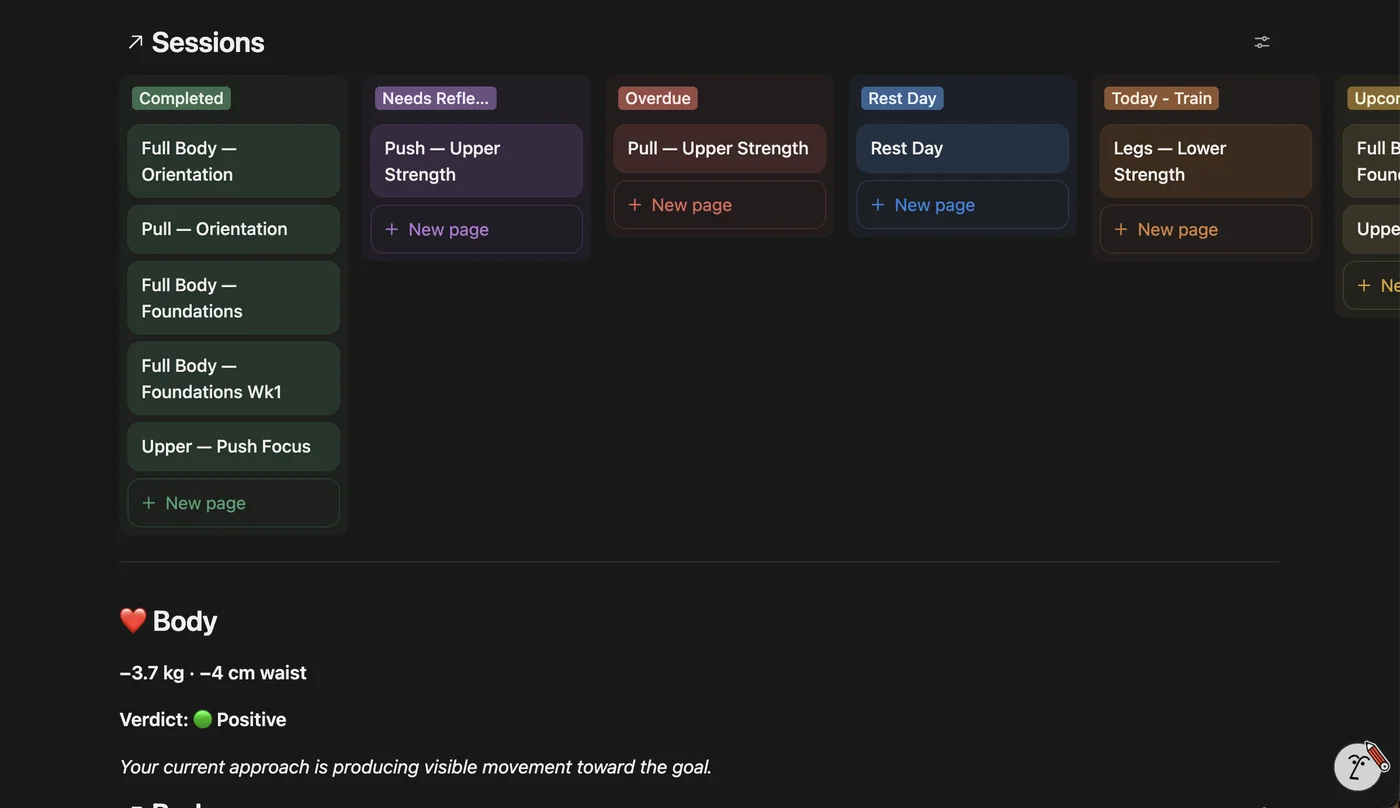Click the Needs Refle... group label

pos(436,98)
